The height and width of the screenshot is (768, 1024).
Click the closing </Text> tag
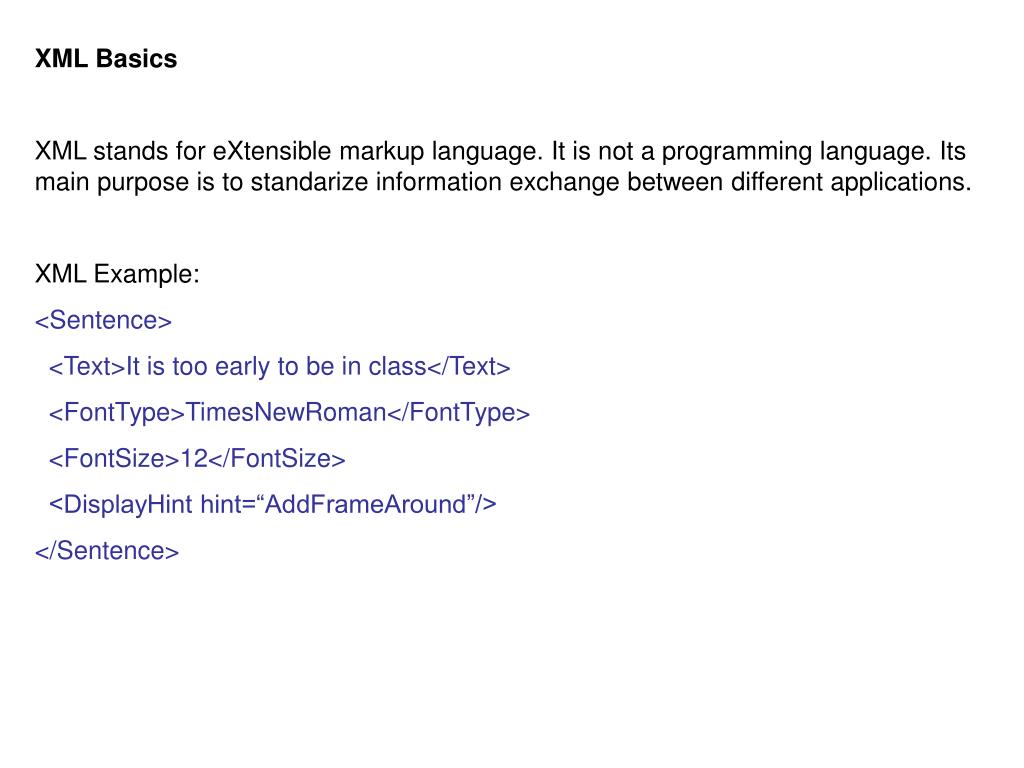468,367
